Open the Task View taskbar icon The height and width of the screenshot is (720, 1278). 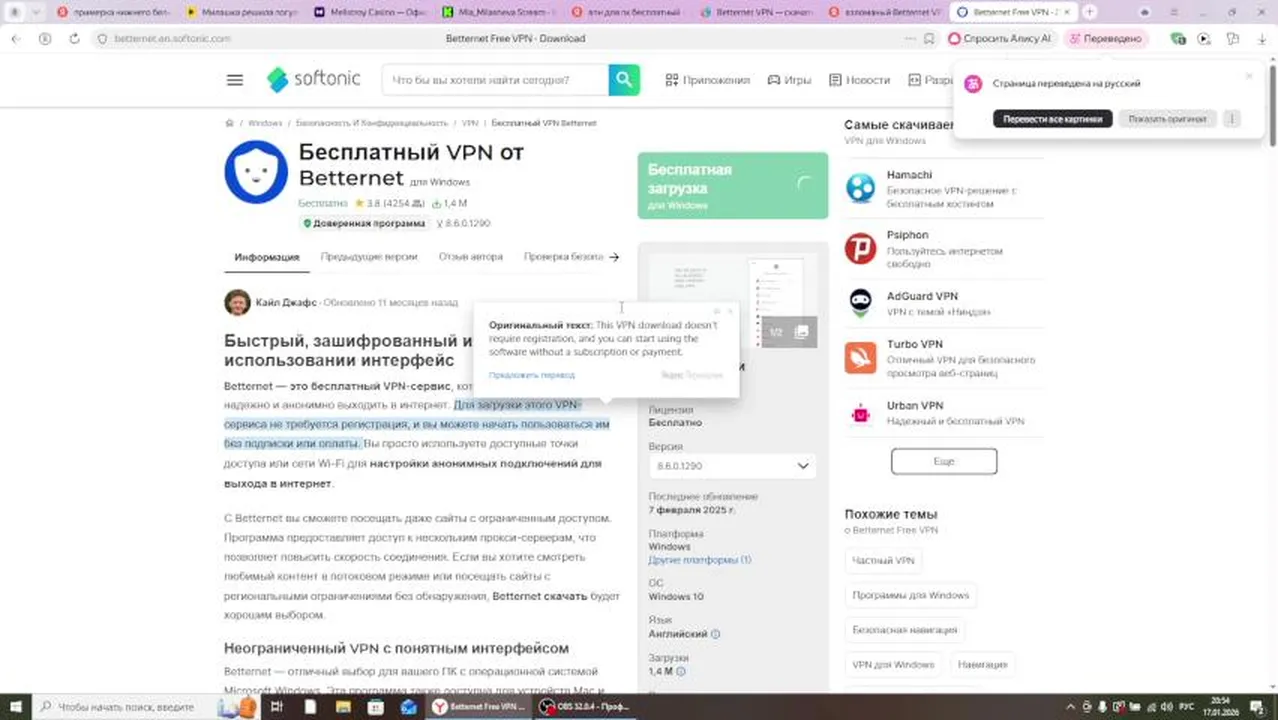pos(277,707)
